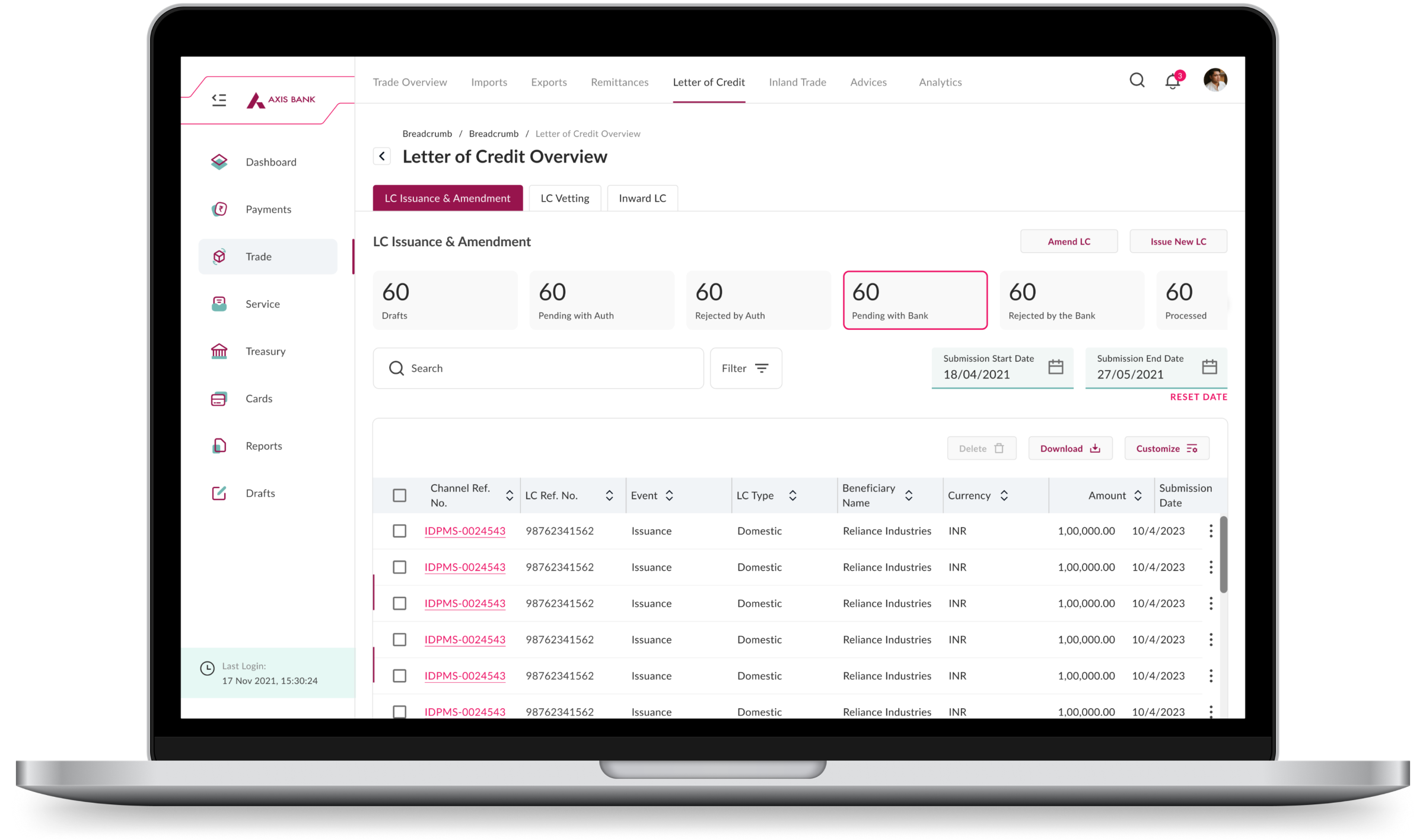Click the table's vertical scrollbar

[x=1223, y=555]
